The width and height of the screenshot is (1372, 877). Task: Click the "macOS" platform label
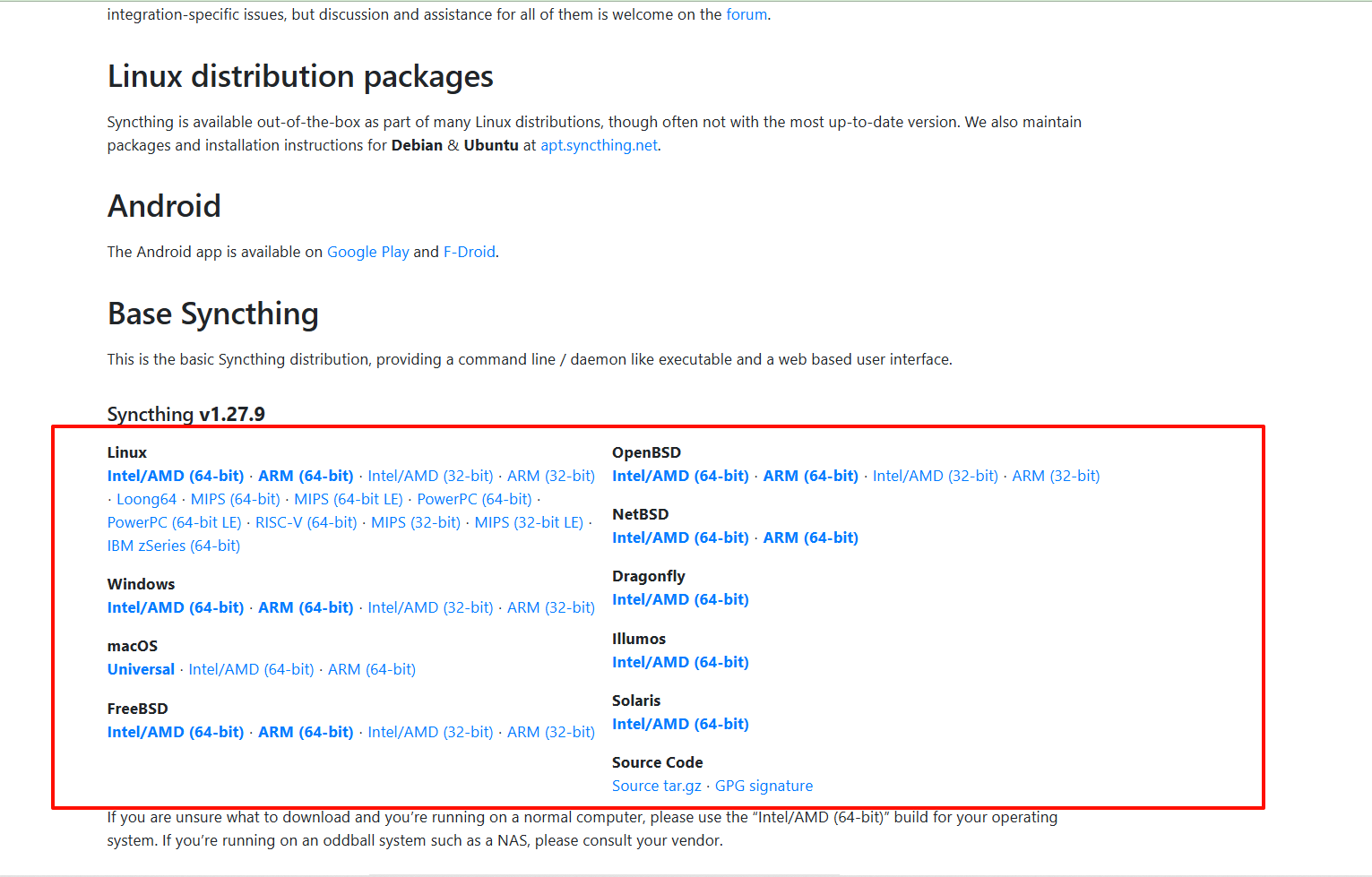point(133,646)
